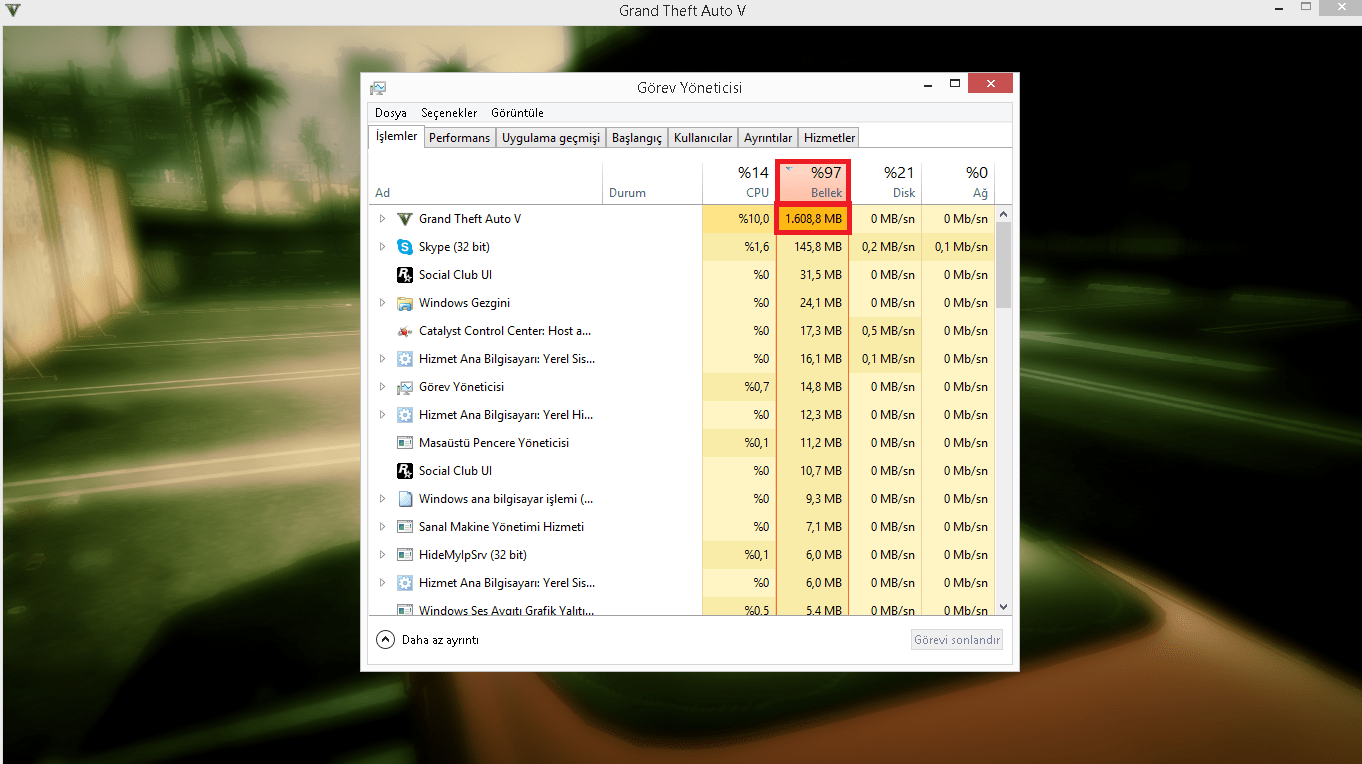Select the Sanal Makine Yönetimi Hizmeti name text

coord(501,527)
